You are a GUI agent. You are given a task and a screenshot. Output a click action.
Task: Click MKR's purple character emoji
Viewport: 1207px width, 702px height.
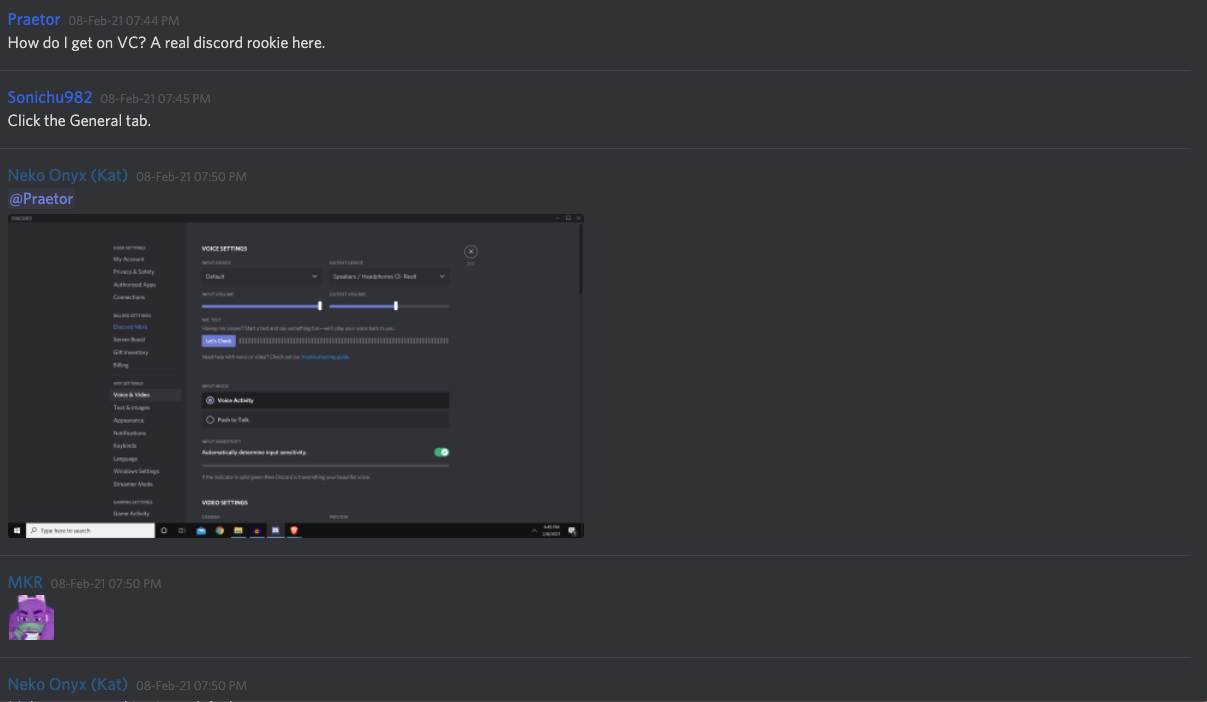click(x=31, y=617)
